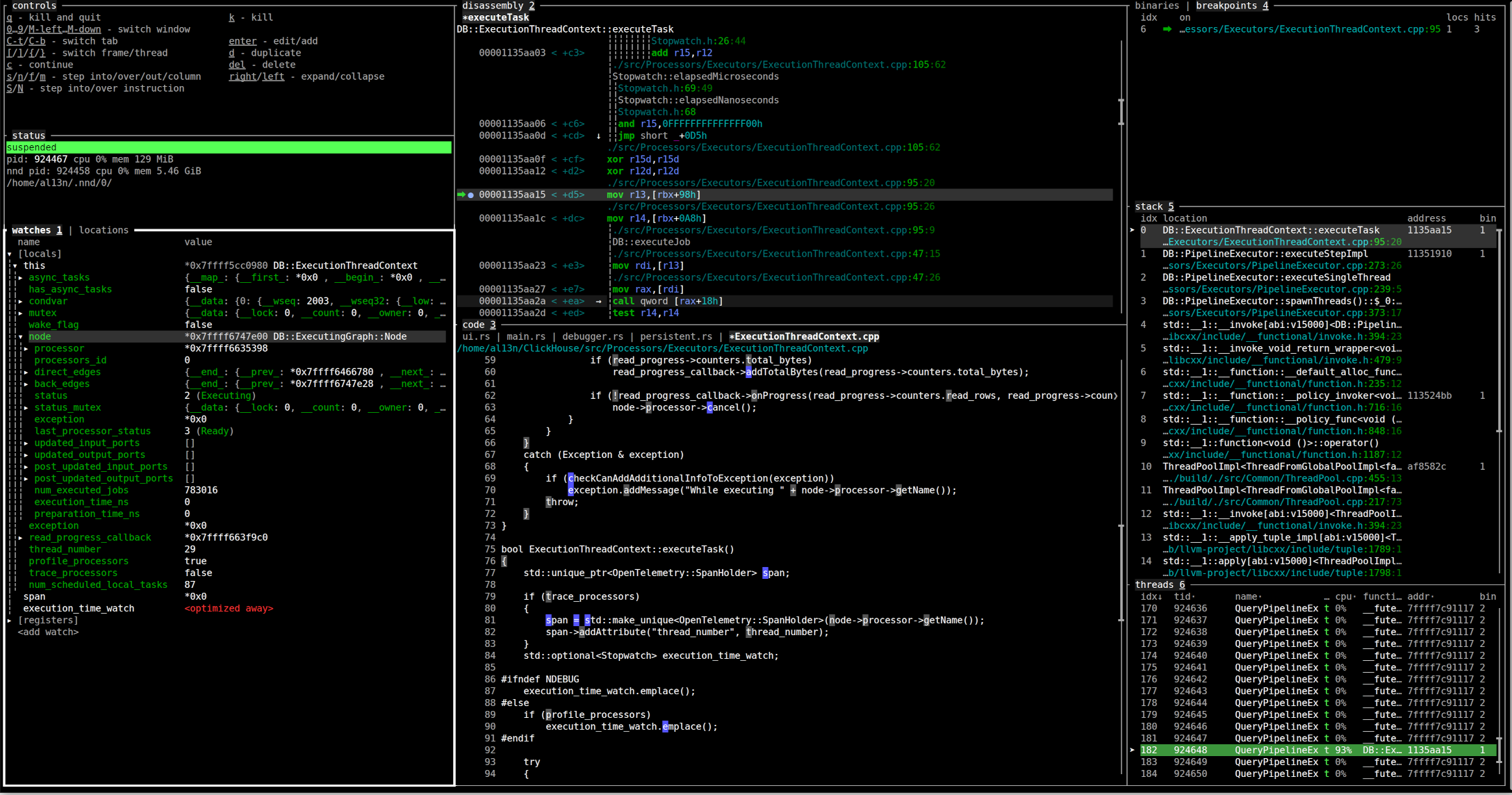The image size is (1512, 795).
Task: Select thread 182 with tid 924648
Action: 1318,751
